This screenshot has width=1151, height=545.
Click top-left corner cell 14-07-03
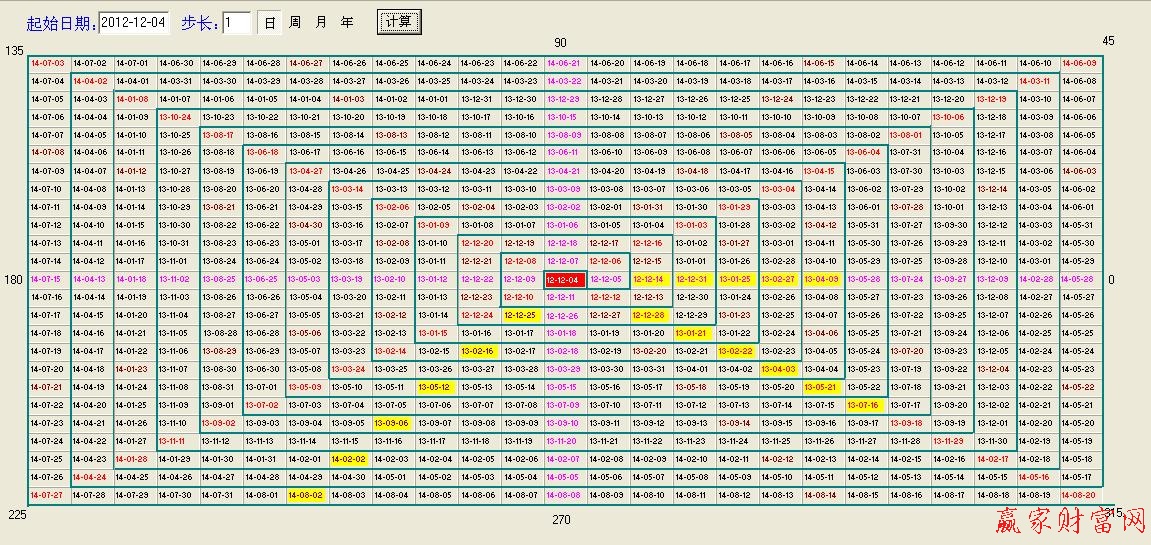(x=48, y=63)
